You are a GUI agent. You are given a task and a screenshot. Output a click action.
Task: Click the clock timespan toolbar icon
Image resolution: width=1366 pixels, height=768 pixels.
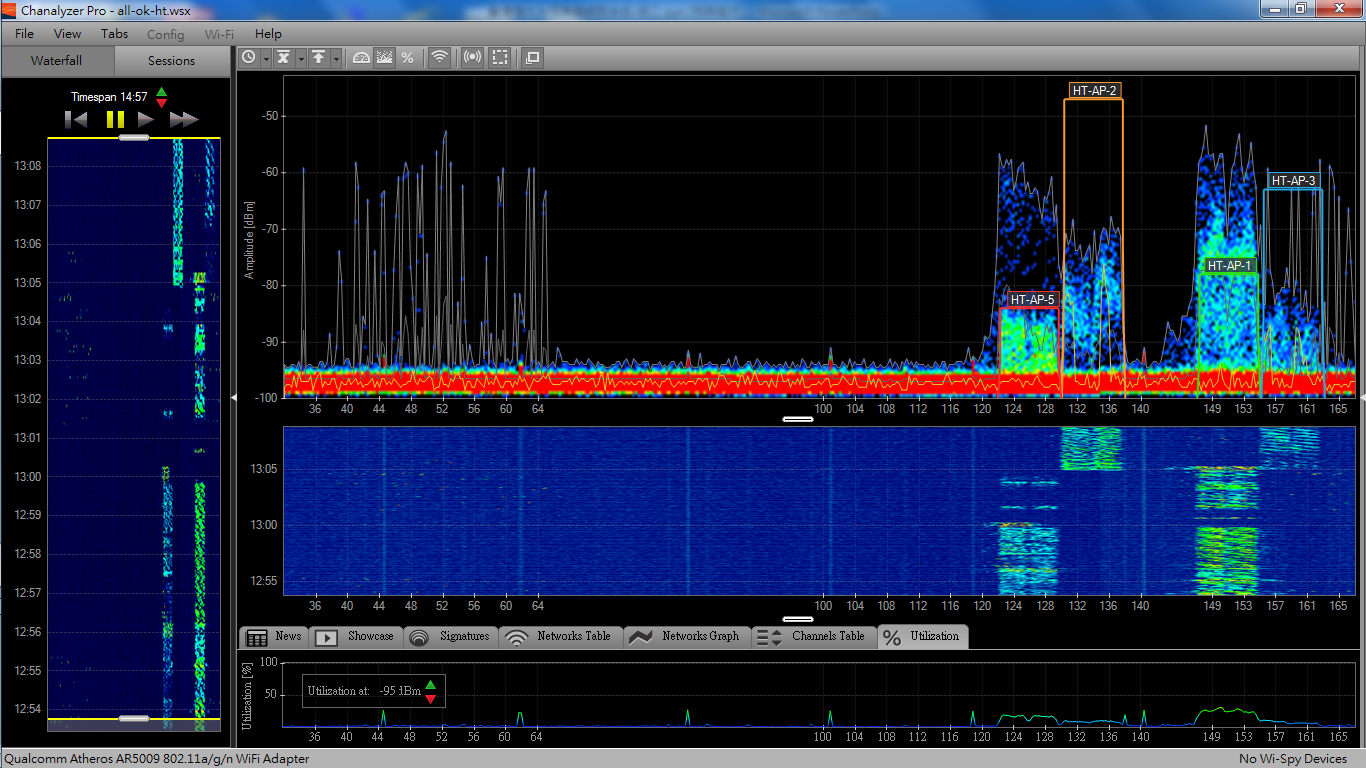pos(248,58)
